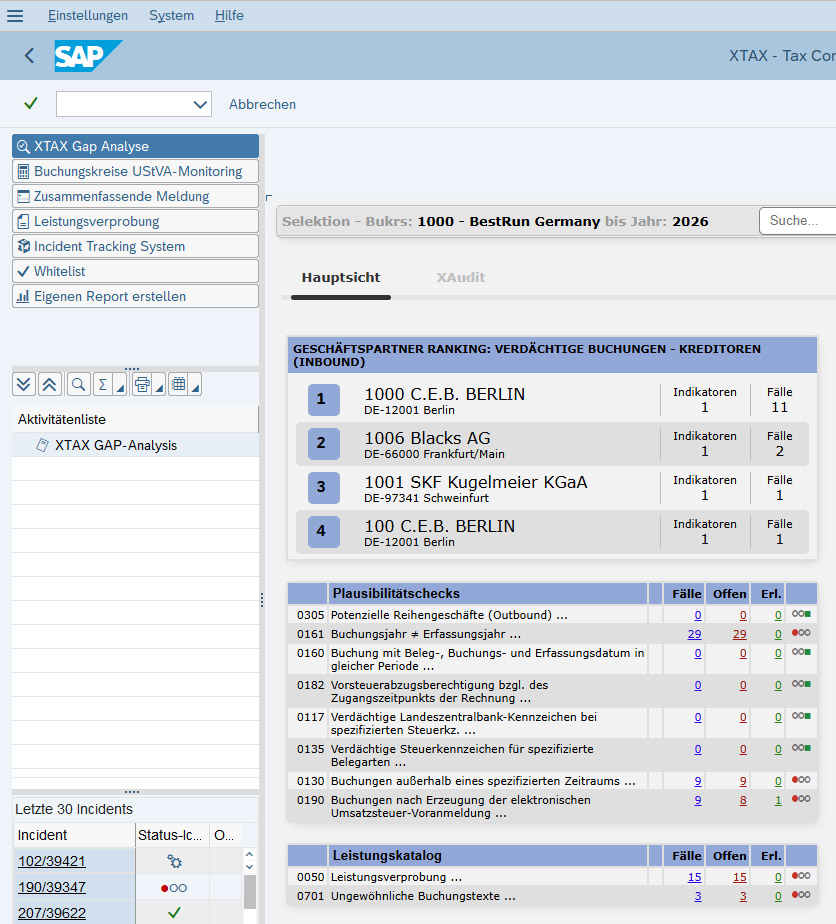The width and height of the screenshot is (836, 924).
Task: Click the 3 Offen link for Ungewöhnliche Buchungstexte
Action: [x=743, y=896]
